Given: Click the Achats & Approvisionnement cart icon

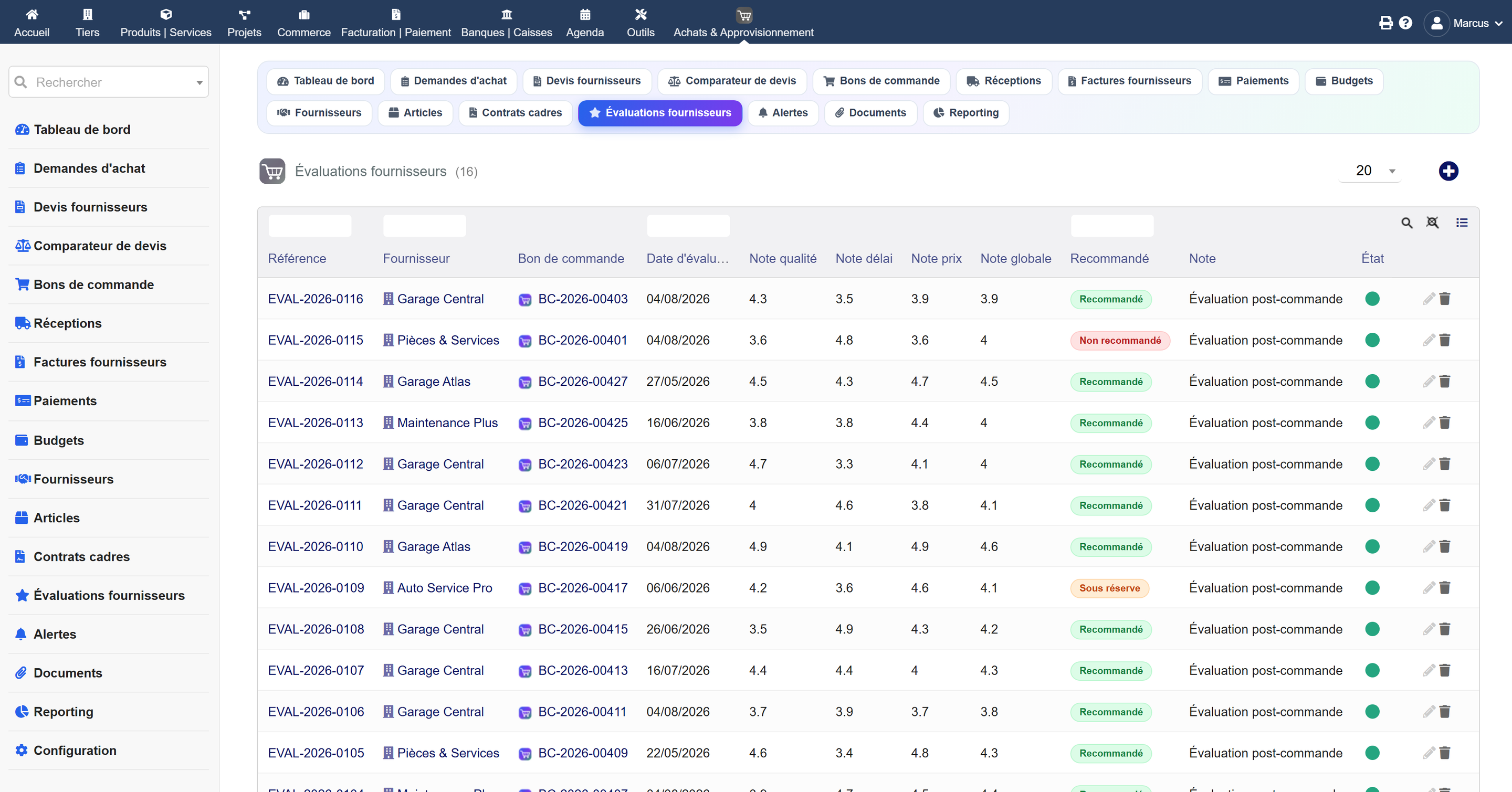Looking at the screenshot, I should pyautogui.click(x=744, y=15).
